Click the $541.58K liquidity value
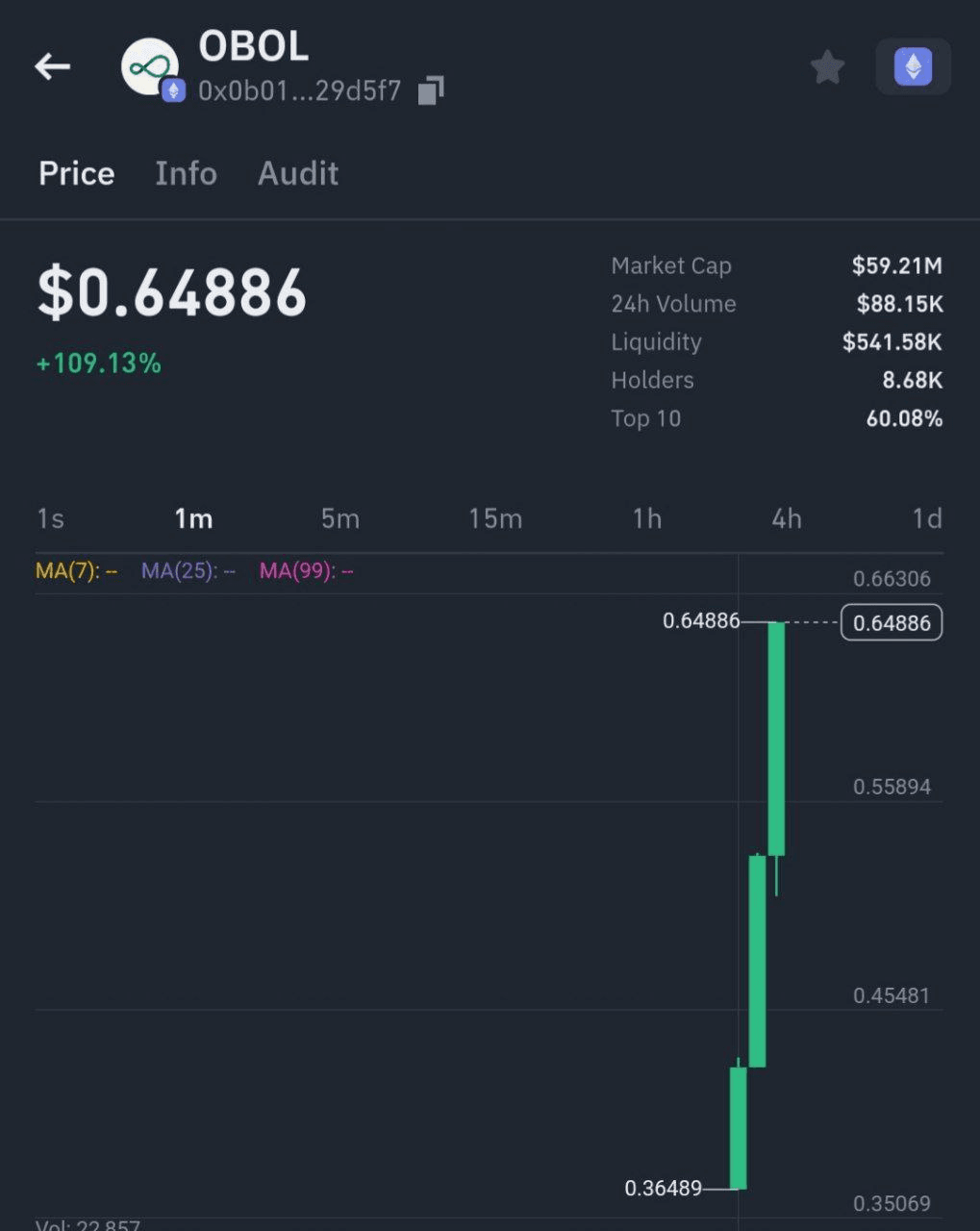Image resolution: width=980 pixels, height=1231 pixels. pyautogui.click(x=892, y=342)
